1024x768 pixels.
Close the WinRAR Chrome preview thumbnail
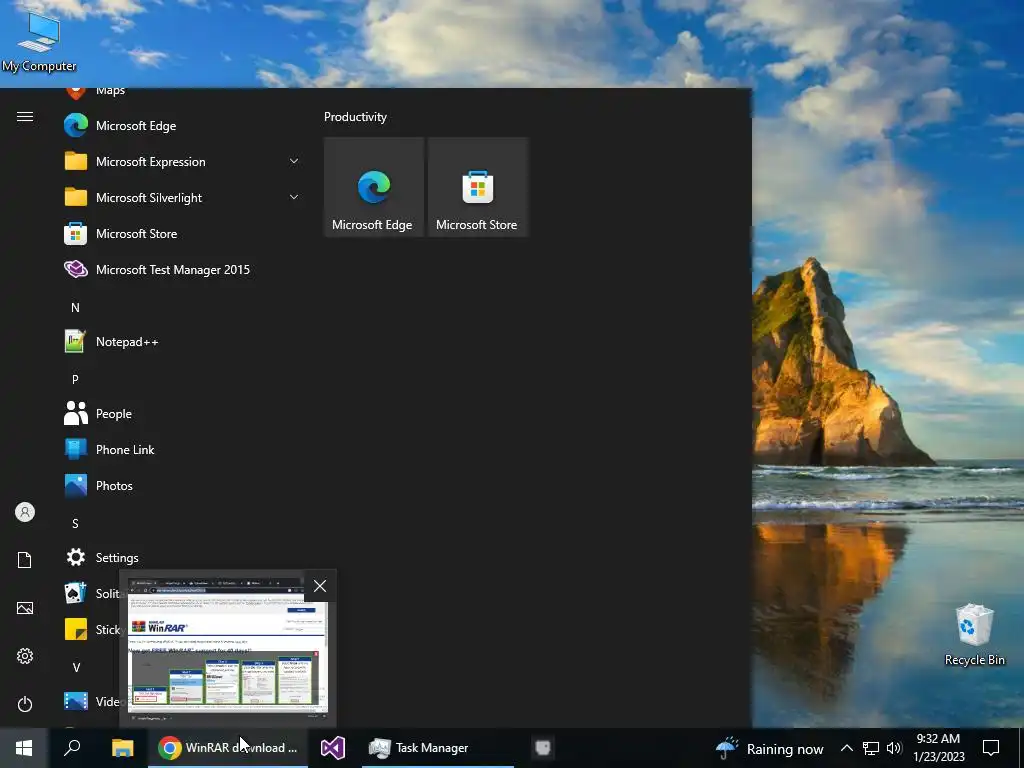[320, 586]
